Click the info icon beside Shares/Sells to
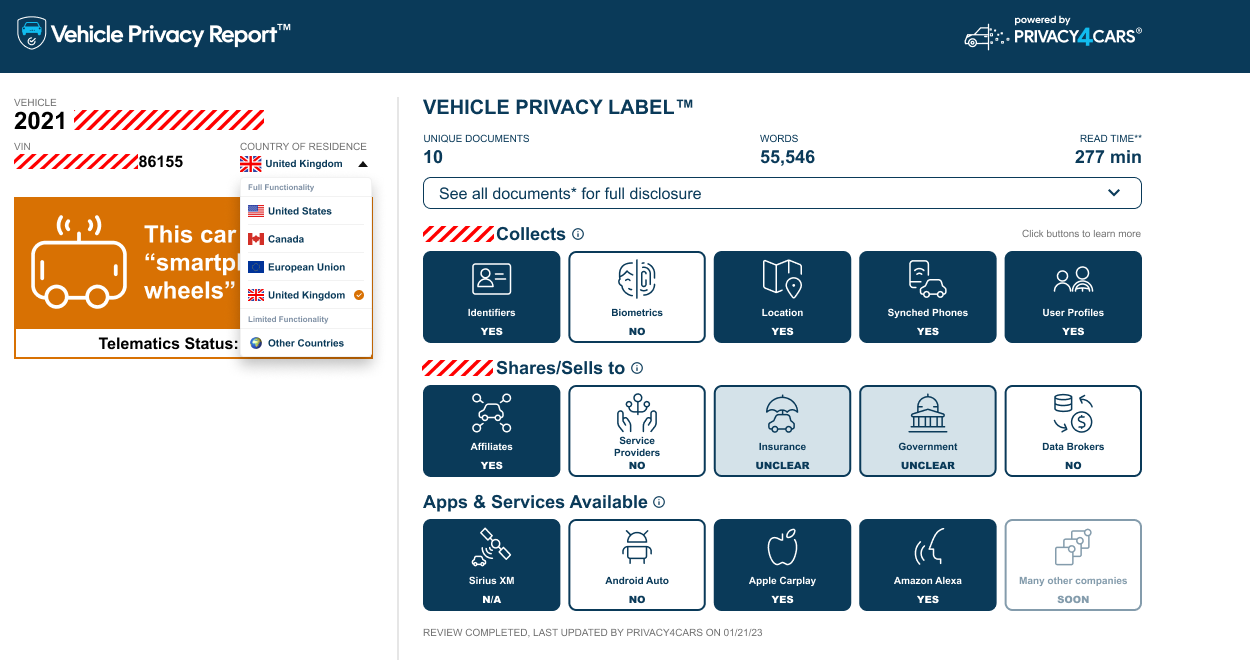Viewport: 1250px width, 660px height. pos(637,368)
